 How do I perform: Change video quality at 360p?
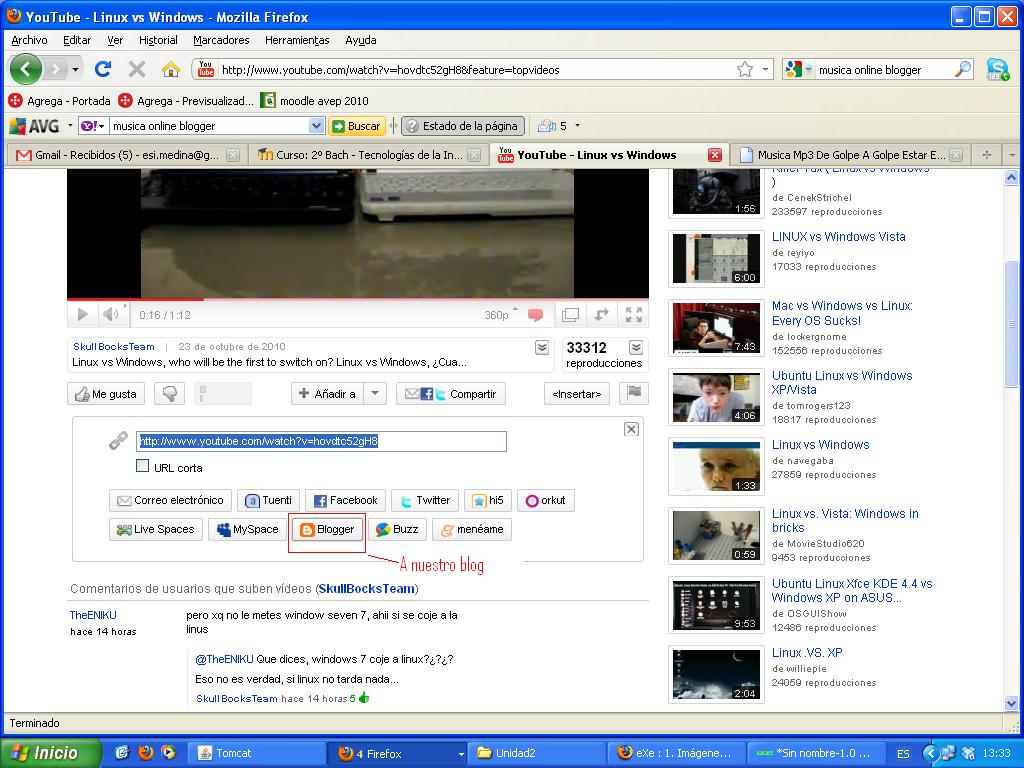click(x=496, y=315)
